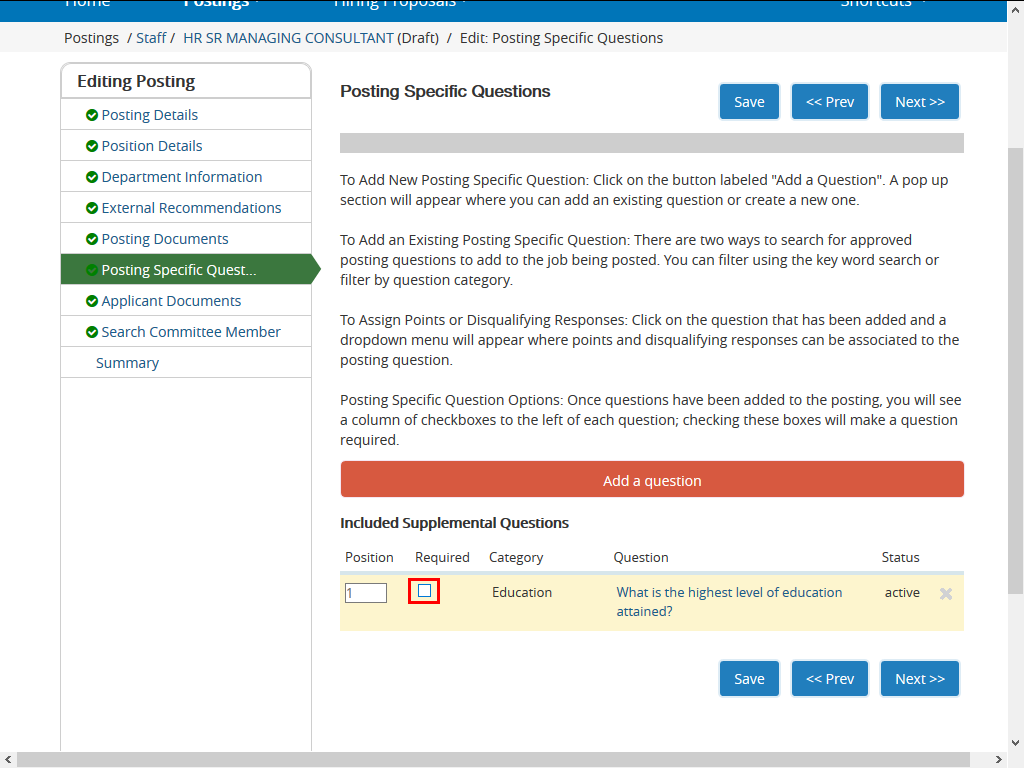Expand the Hiring Proposals menu

(399, 4)
